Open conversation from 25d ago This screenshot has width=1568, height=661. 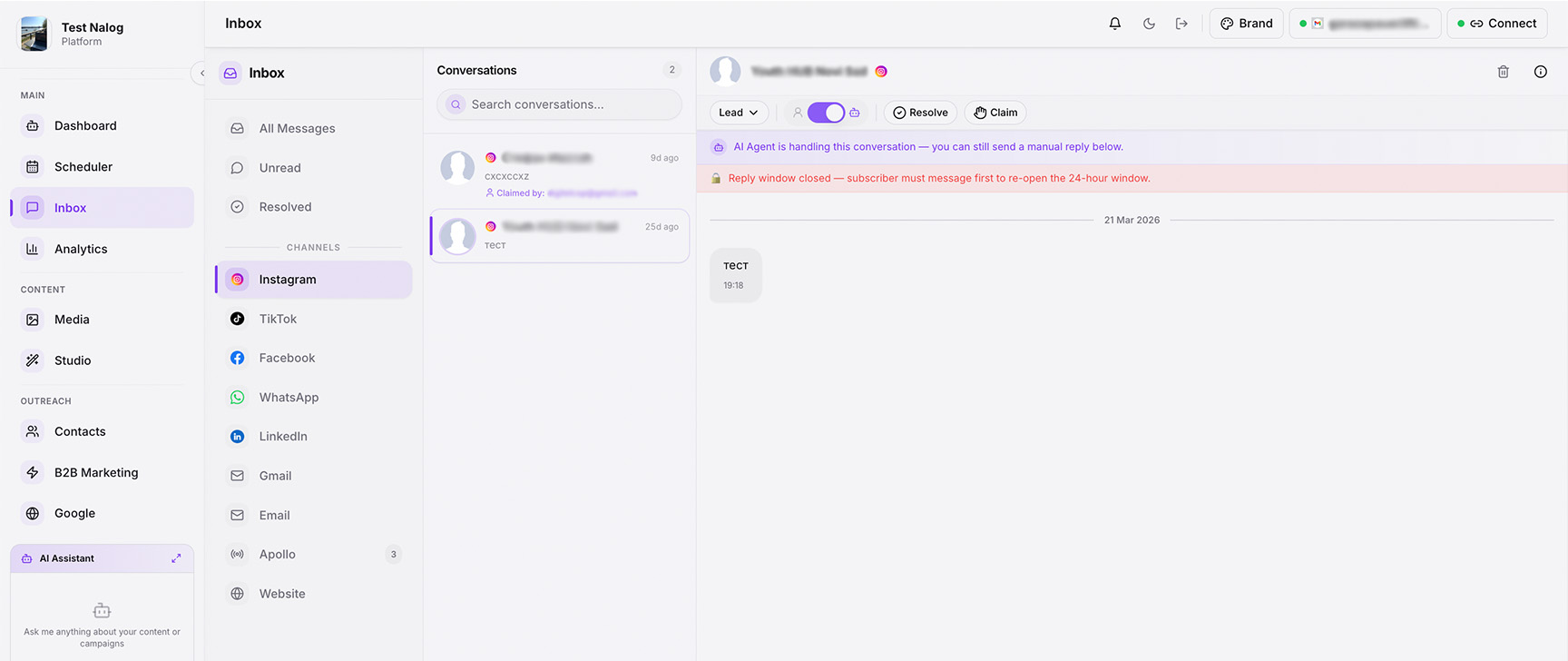559,236
